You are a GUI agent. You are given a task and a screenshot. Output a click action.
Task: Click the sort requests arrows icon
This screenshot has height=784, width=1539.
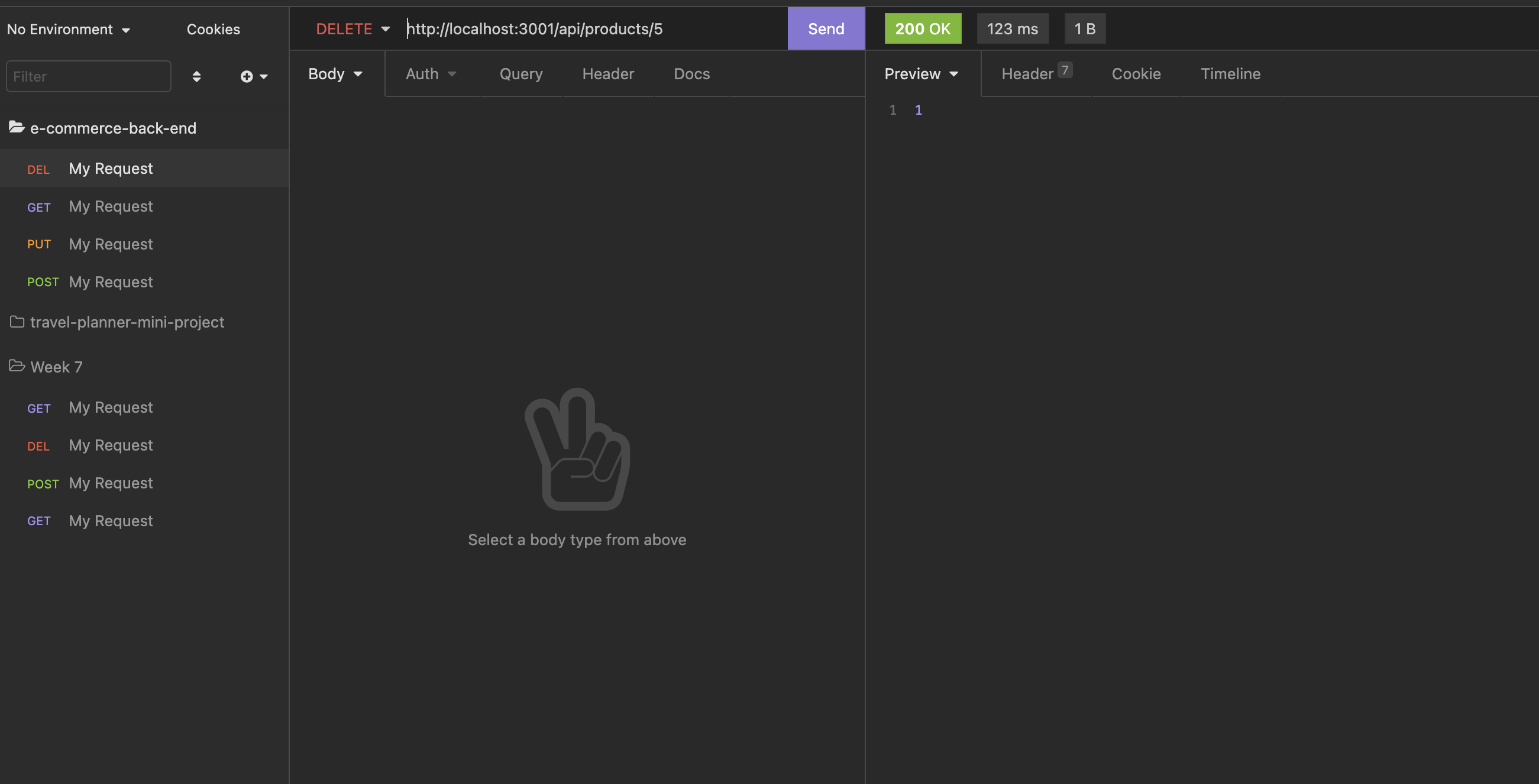[x=196, y=76]
